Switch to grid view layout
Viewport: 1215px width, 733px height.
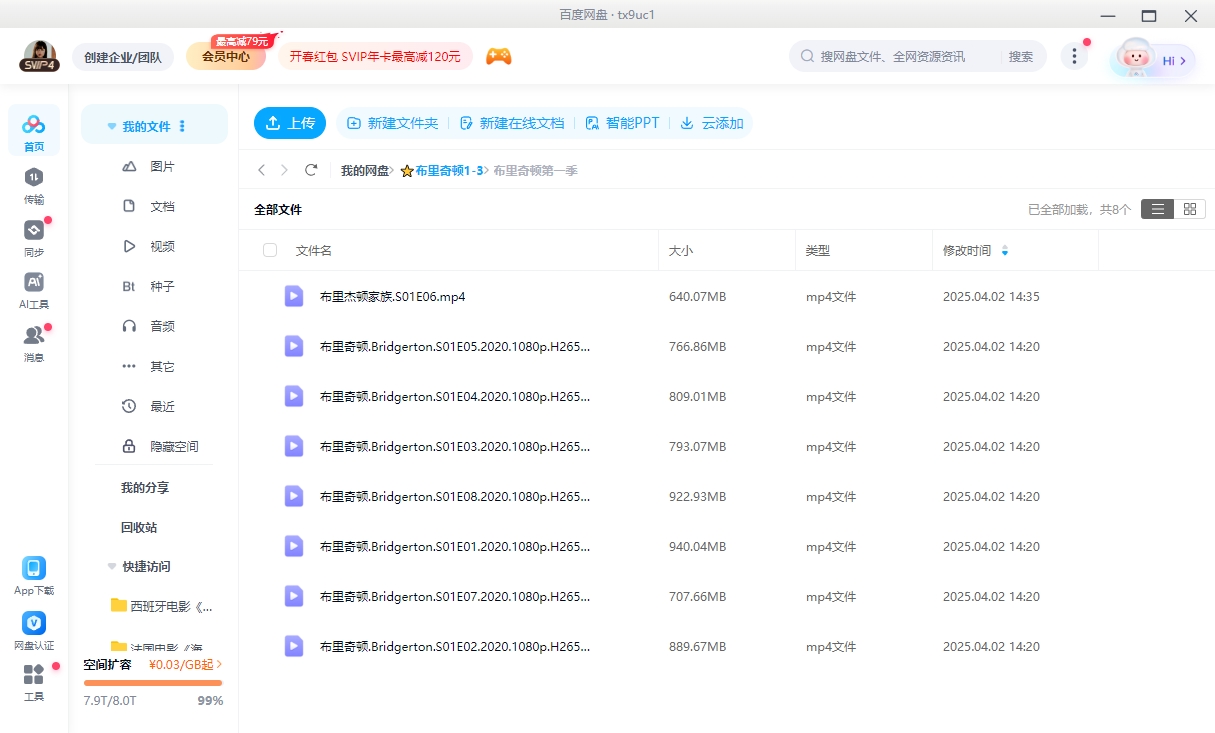click(1190, 209)
